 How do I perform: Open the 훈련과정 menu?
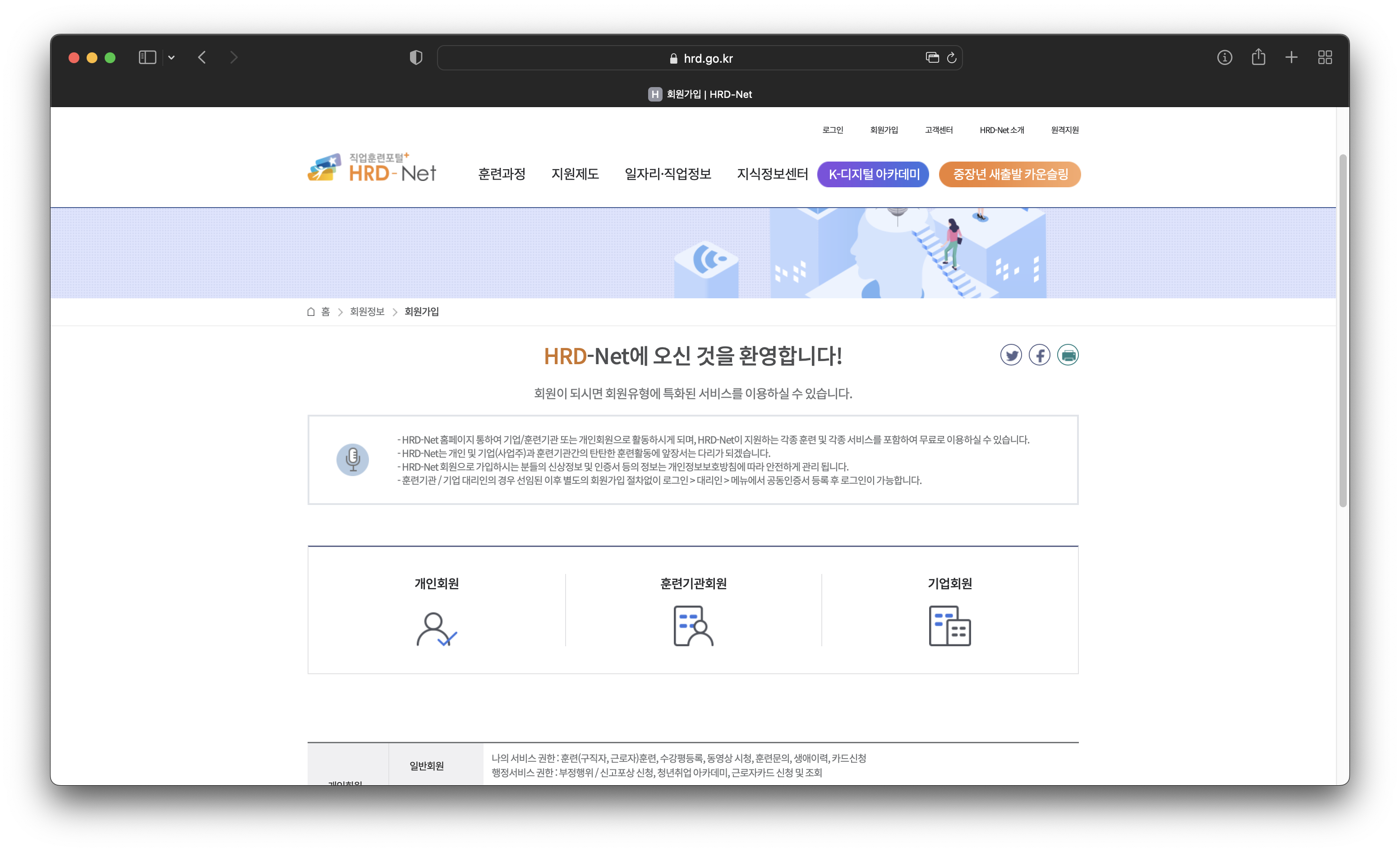pyautogui.click(x=501, y=174)
